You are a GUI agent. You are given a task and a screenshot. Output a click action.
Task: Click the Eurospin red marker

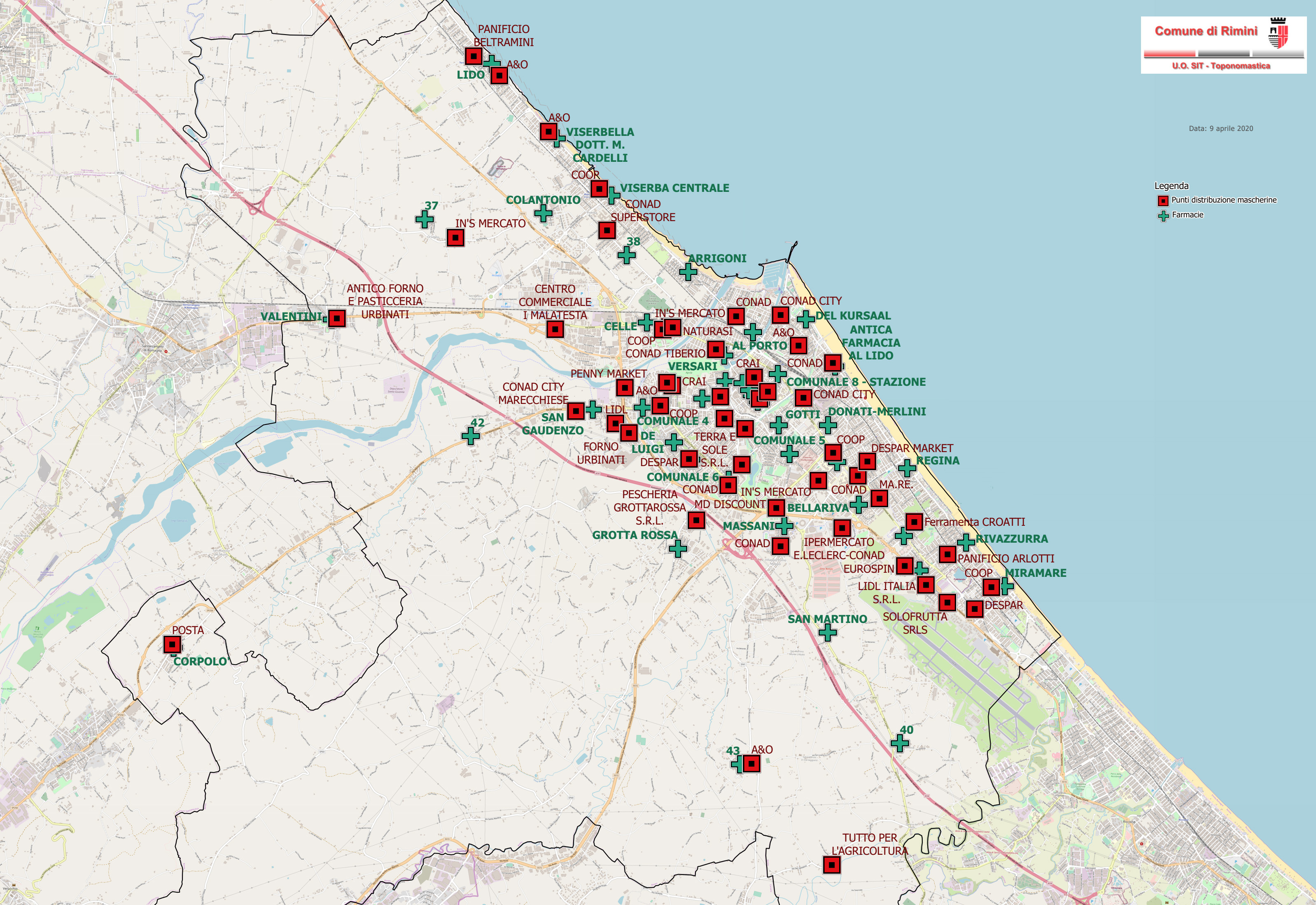(905, 565)
